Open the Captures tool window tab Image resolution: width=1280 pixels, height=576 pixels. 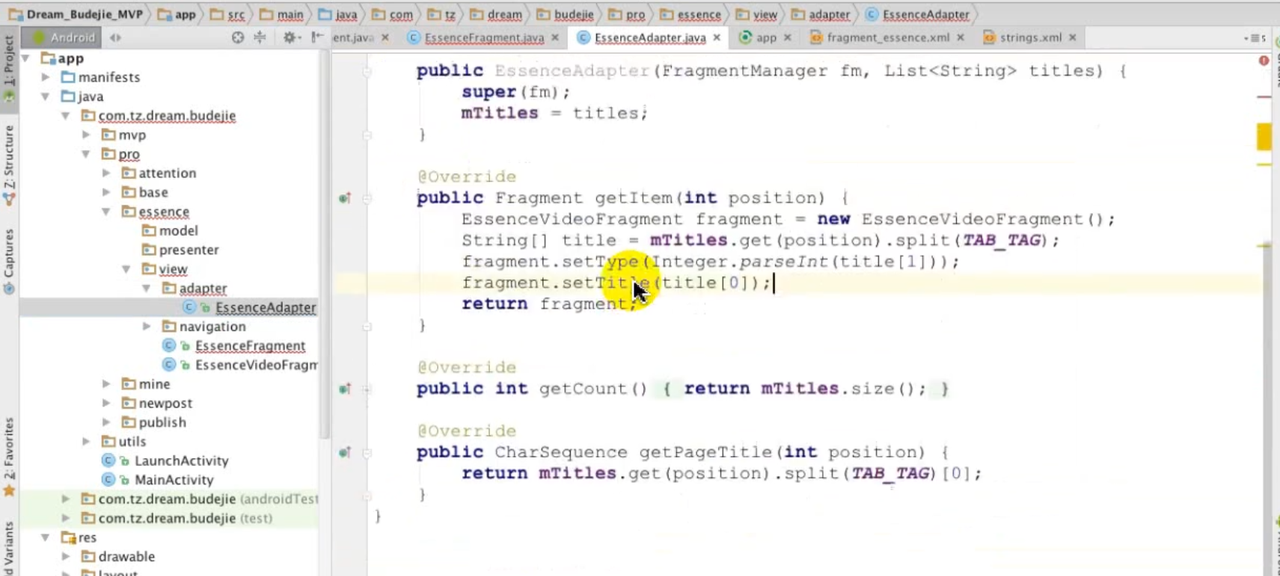(9, 261)
